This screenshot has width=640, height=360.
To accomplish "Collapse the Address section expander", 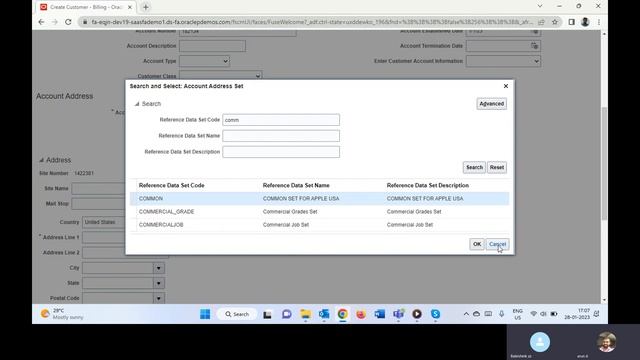I will click(41, 160).
